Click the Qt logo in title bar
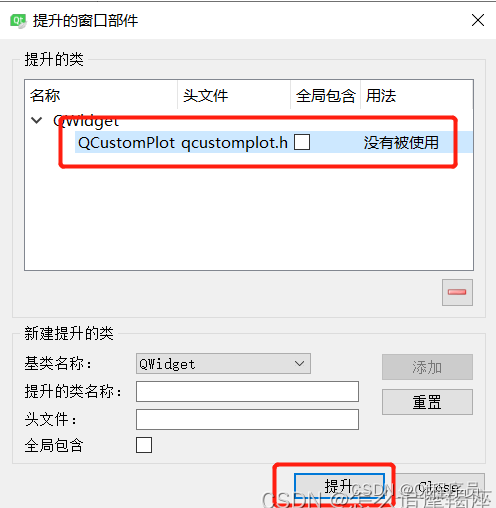 tap(18, 21)
